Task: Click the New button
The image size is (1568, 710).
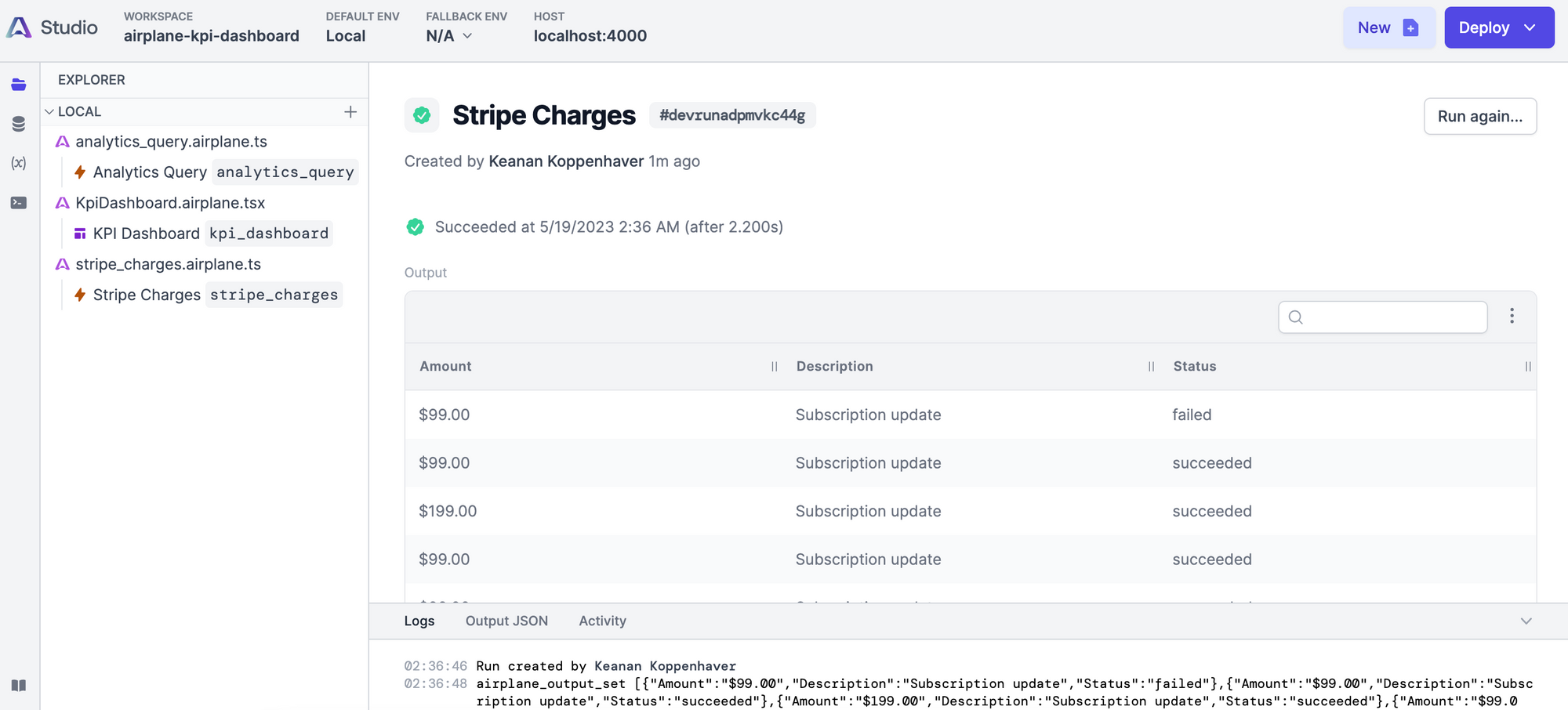Action: [x=1389, y=27]
